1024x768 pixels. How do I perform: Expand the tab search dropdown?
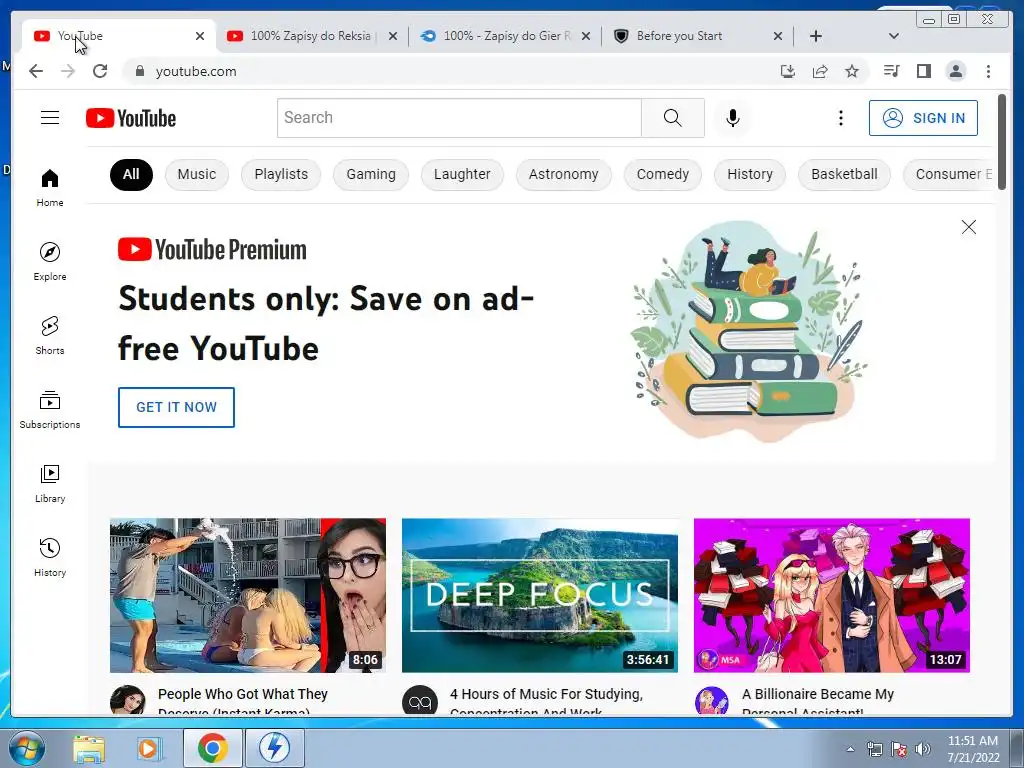(x=894, y=36)
